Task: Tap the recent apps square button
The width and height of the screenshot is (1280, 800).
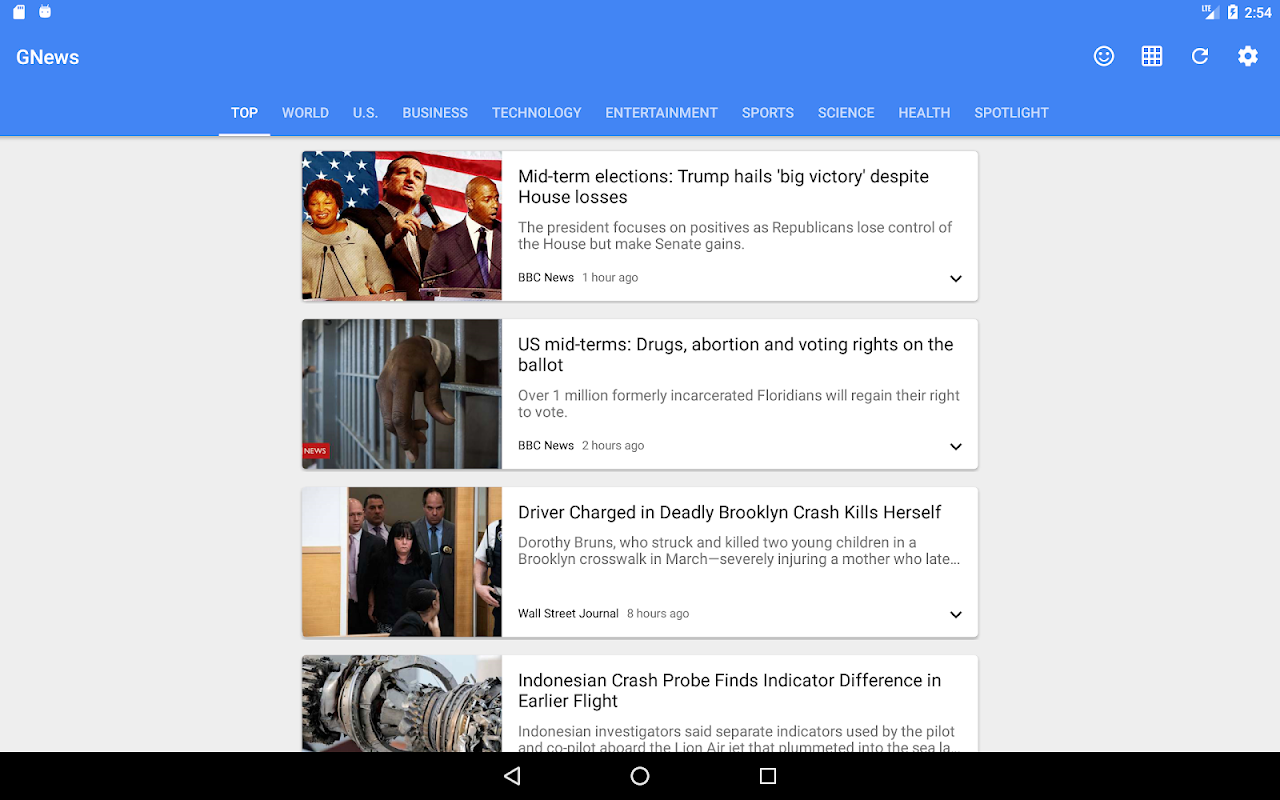Action: (768, 776)
